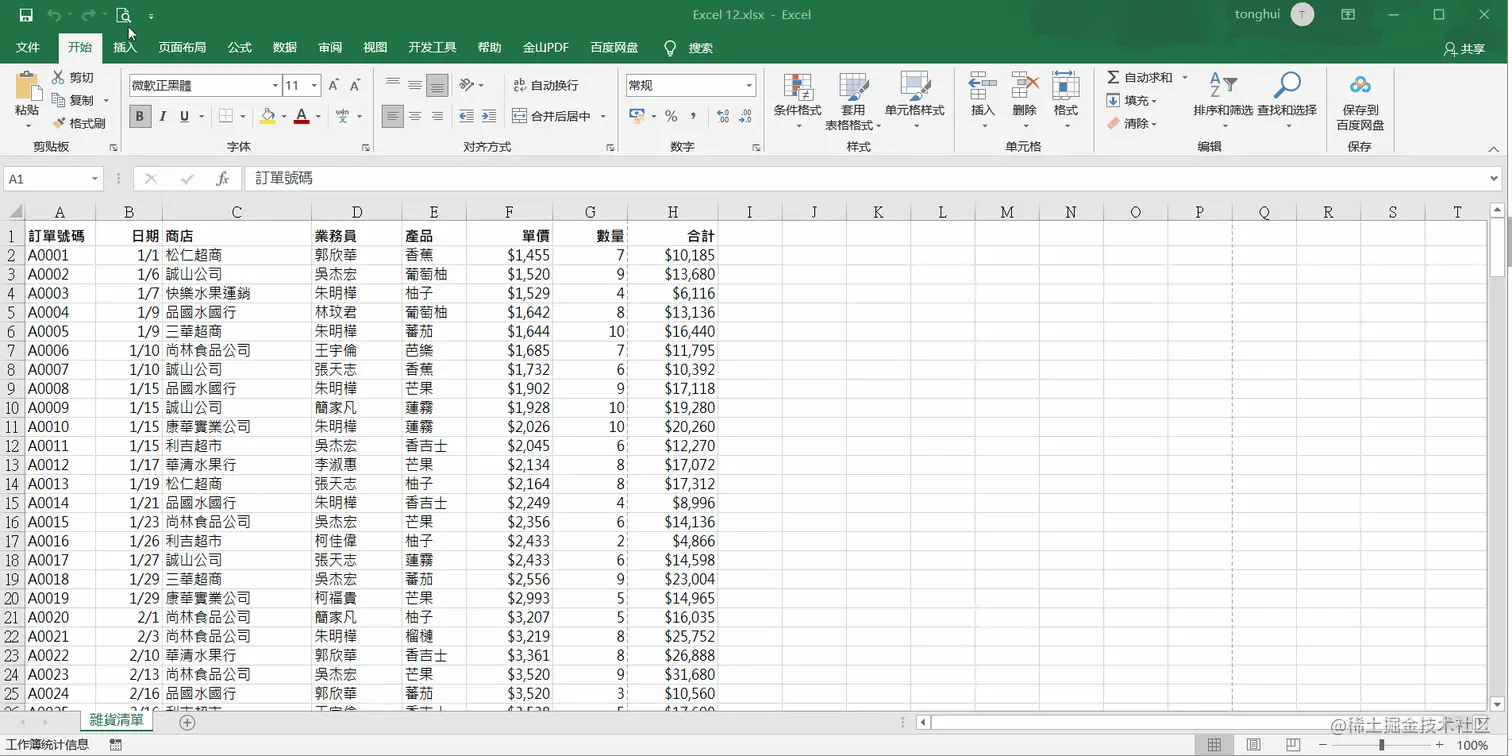Image resolution: width=1512 pixels, height=756 pixels.
Task: Add a new sheet with the plus button
Action: tap(187, 722)
